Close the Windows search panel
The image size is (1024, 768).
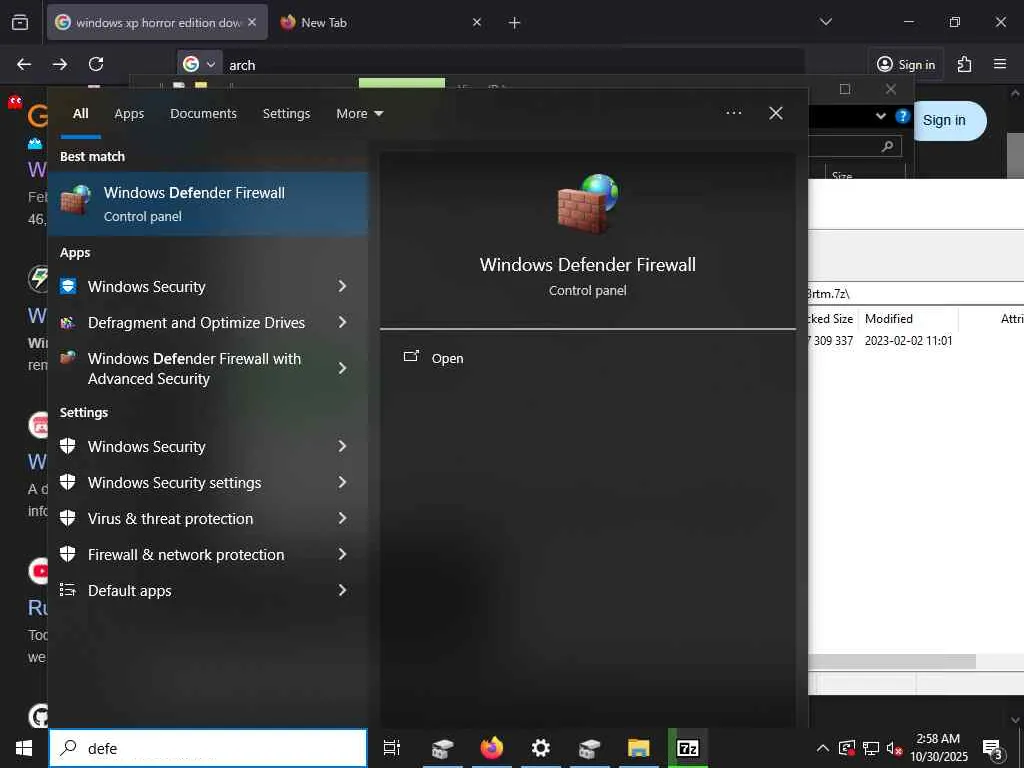tap(776, 113)
